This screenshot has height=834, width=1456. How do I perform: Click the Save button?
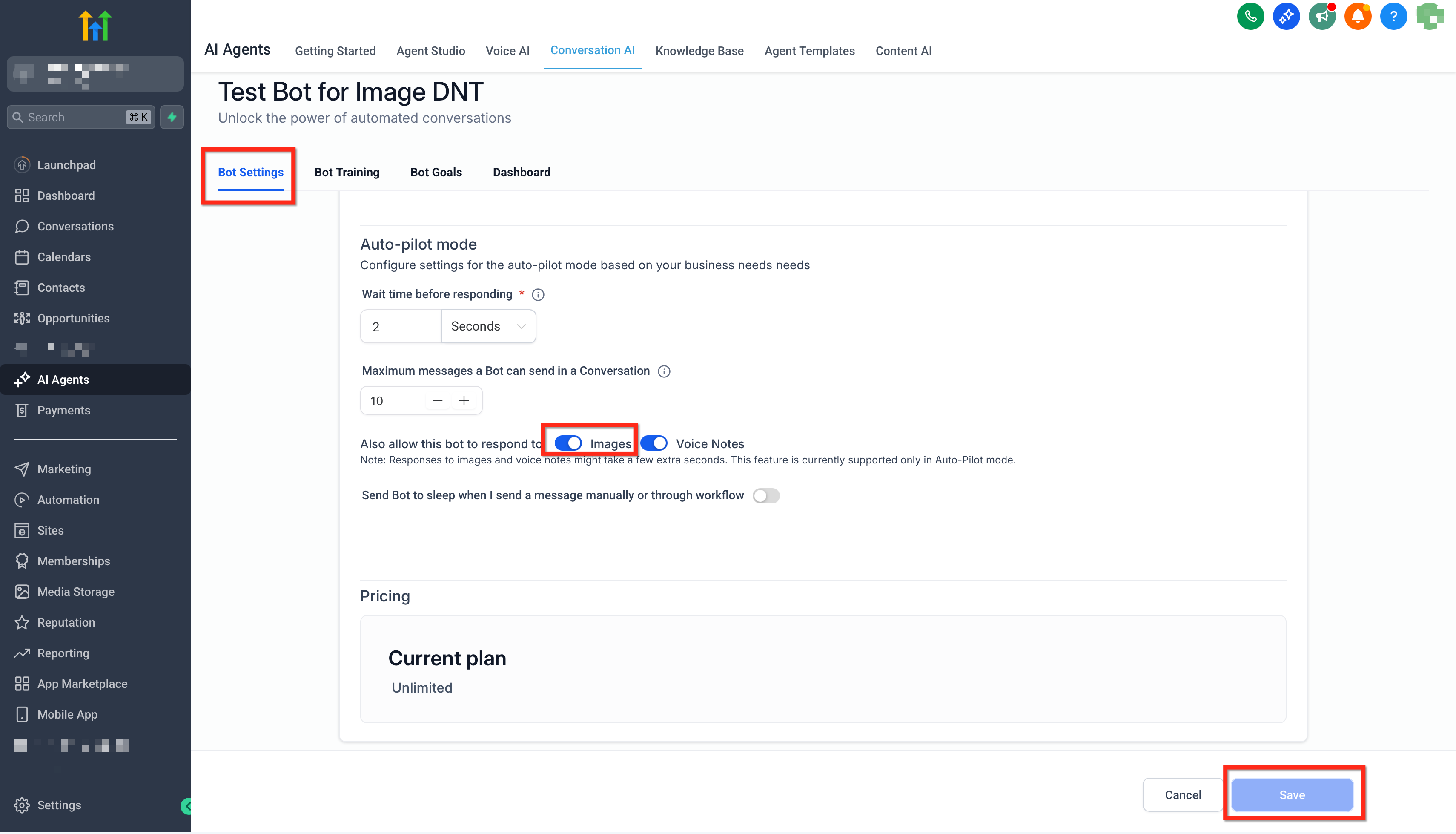pyautogui.click(x=1292, y=794)
